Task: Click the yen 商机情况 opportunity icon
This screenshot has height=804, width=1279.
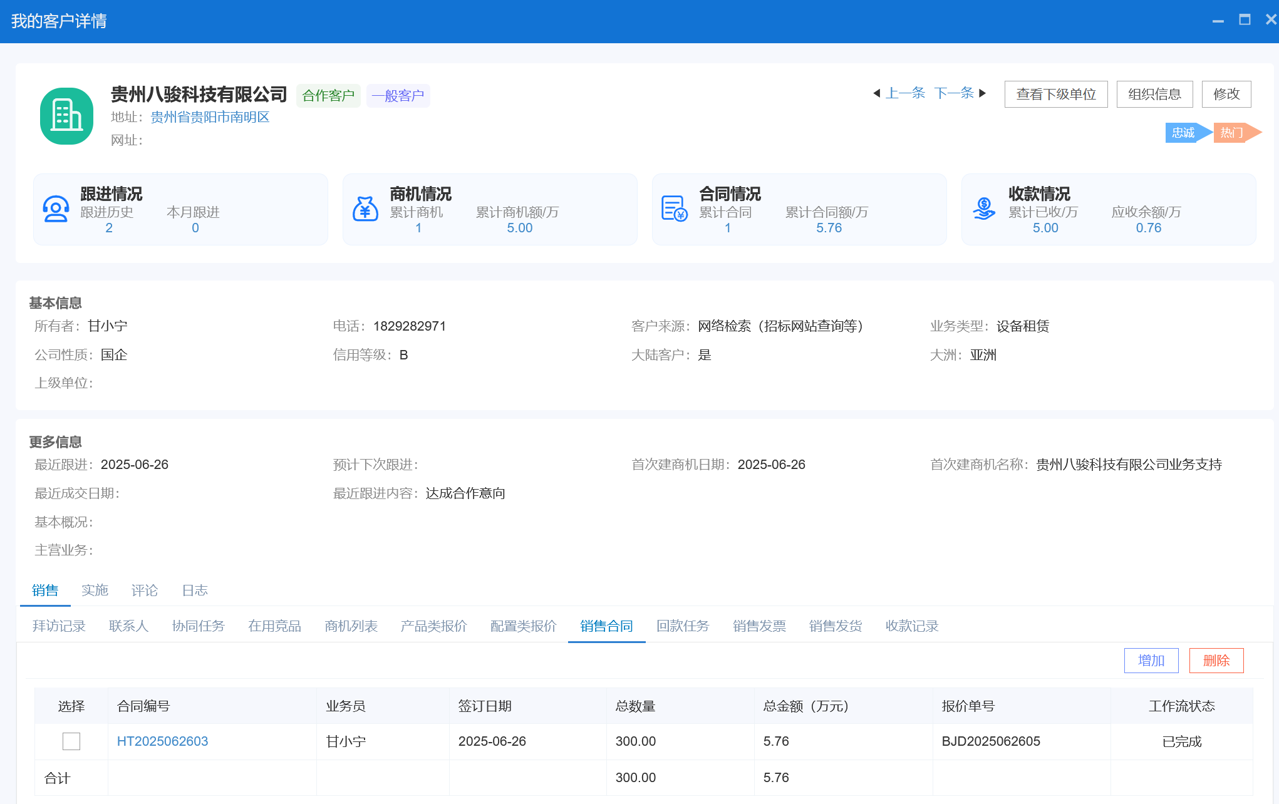Action: [365, 209]
